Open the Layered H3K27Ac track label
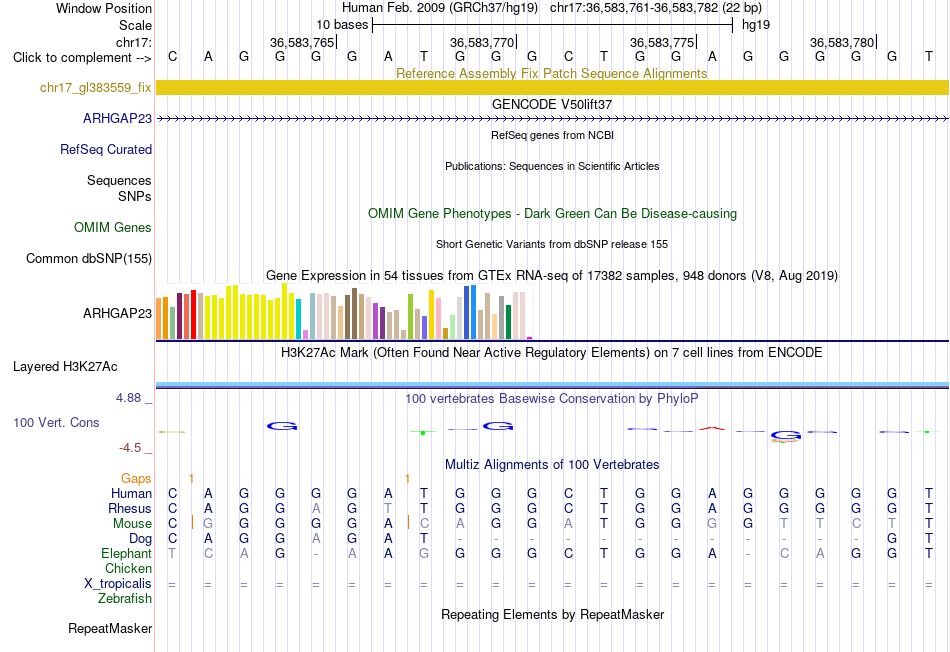This screenshot has width=950, height=652. [65, 366]
